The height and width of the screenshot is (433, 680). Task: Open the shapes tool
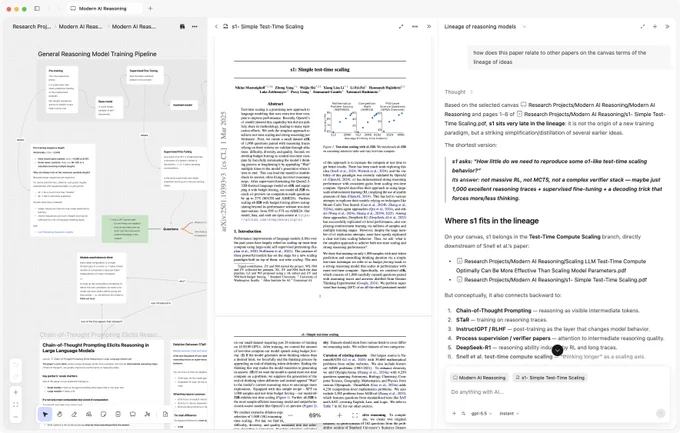[x=89, y=414]
